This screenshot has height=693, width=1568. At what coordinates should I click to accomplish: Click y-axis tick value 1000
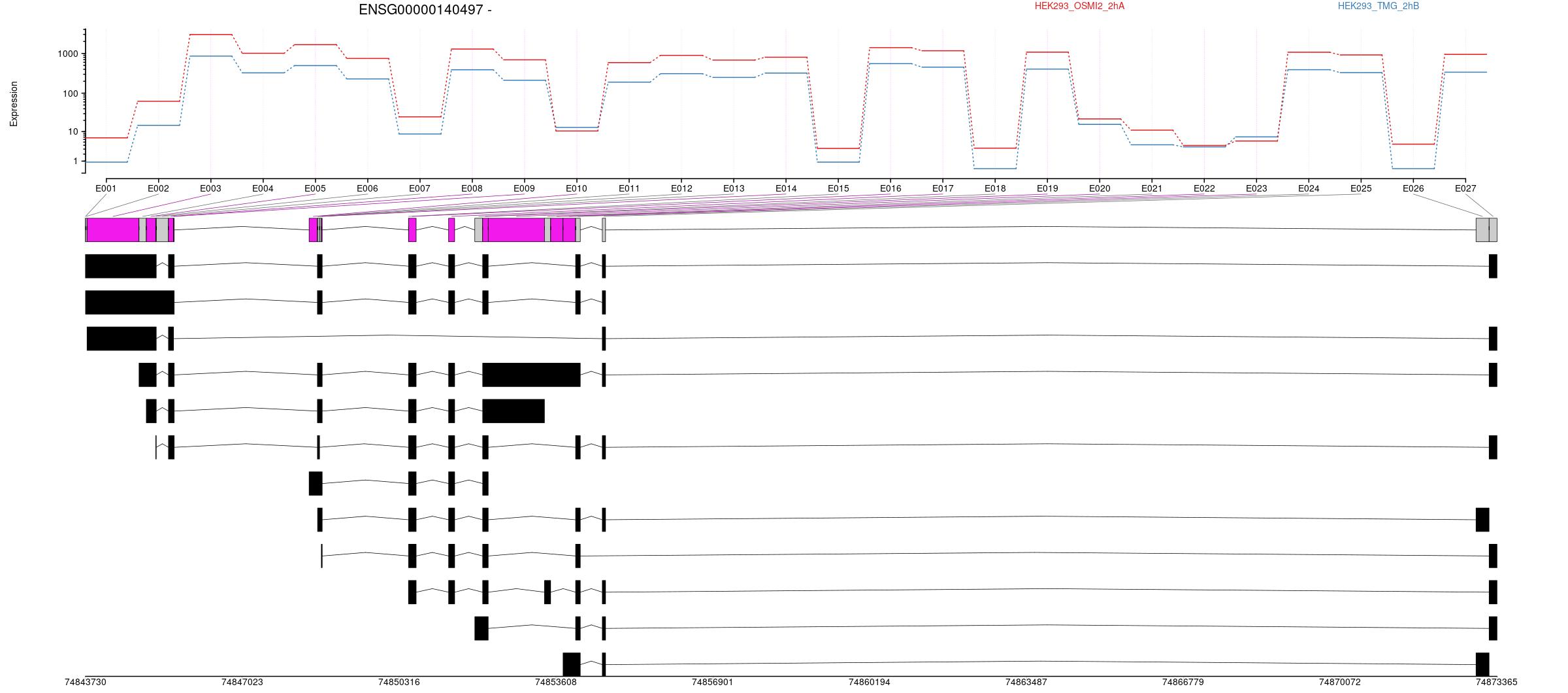pyautogui.click(x=68, y=54)
